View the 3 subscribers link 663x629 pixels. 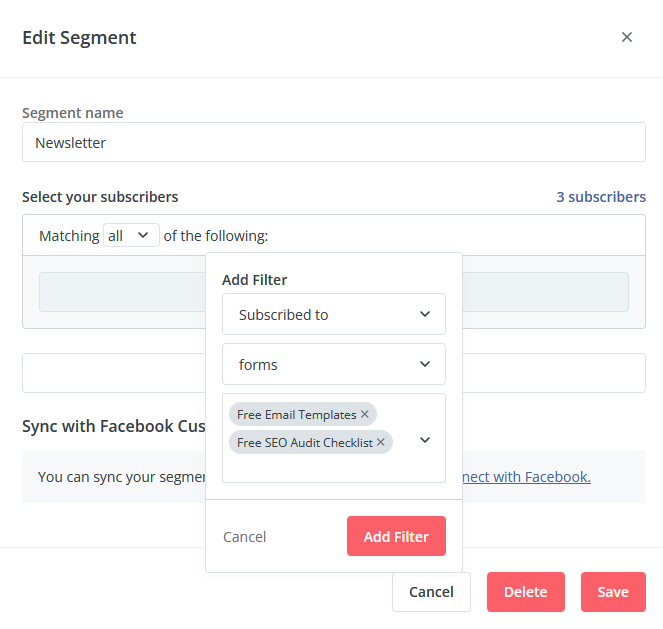point(601,197)
